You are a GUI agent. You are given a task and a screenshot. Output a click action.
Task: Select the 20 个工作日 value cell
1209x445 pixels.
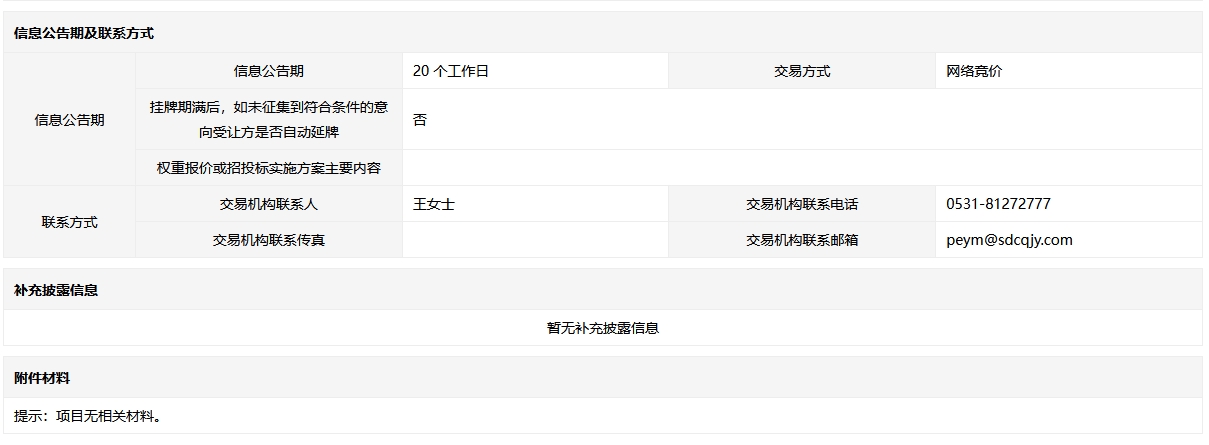pos(535,71)
